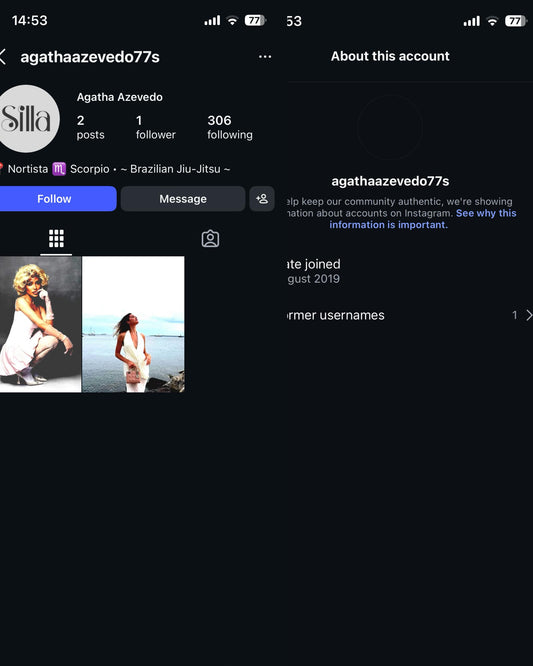This screenshot has height=666, width=533.
Task: Tap the 'About this account' title
Action: tap(390, 56)
